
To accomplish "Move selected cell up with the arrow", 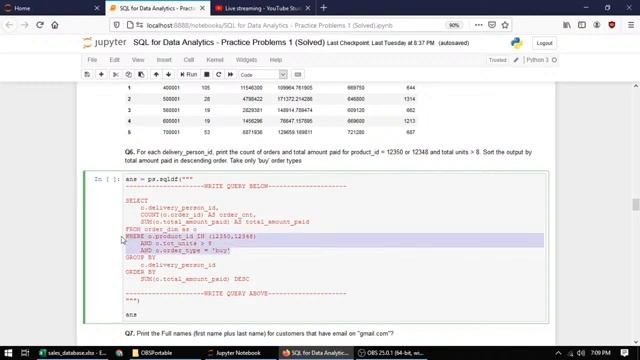I will [156, 75].
